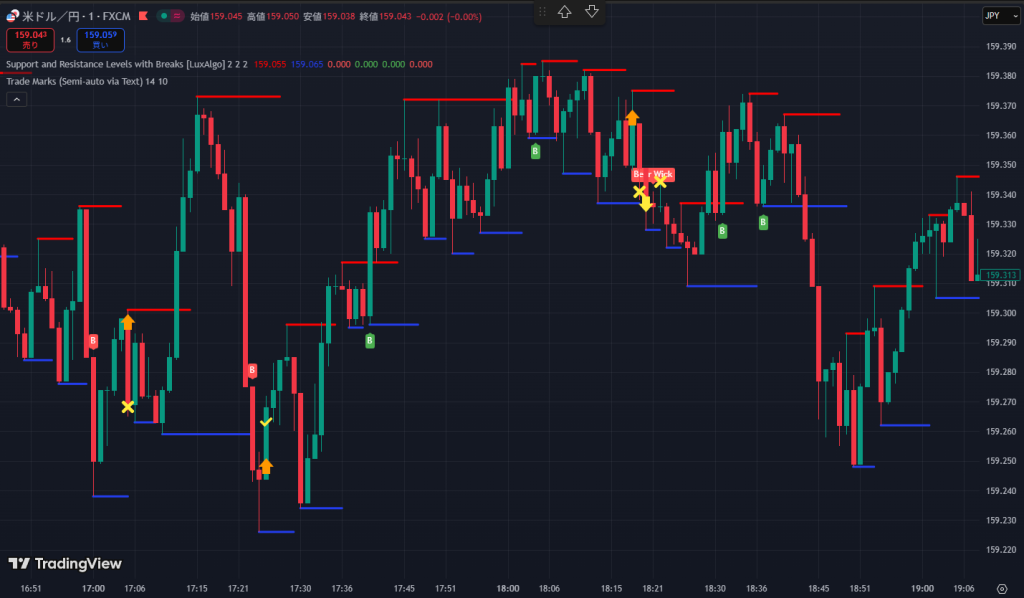1024x598 pixels.
Task: Click the blue buy button 159.059
Action: coord(100,40)
